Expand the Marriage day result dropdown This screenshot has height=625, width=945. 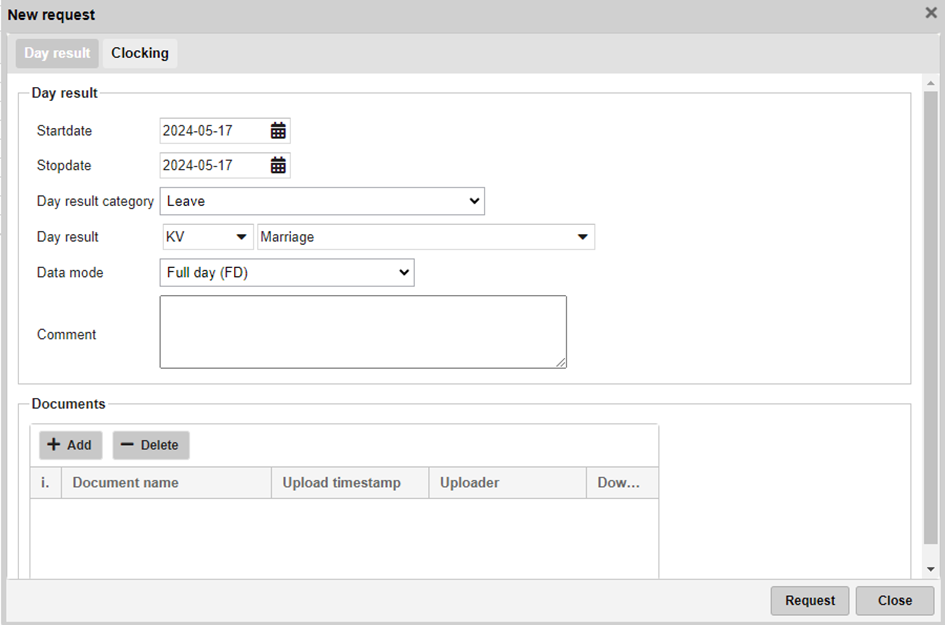426,237
